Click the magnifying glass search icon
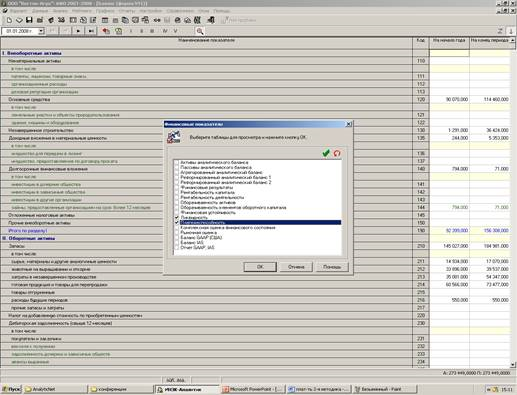 [200, 31]
